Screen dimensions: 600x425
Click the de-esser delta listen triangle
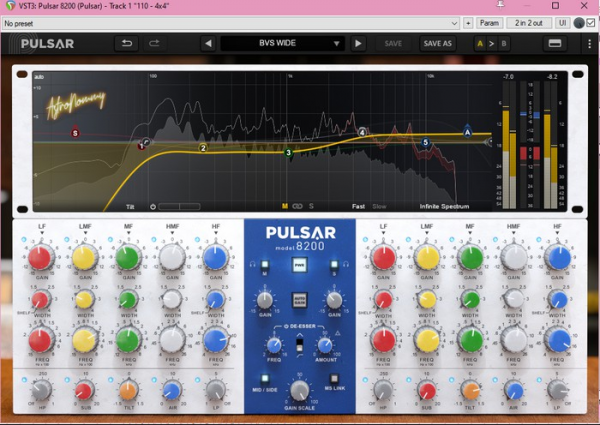[x=338, y=333]
